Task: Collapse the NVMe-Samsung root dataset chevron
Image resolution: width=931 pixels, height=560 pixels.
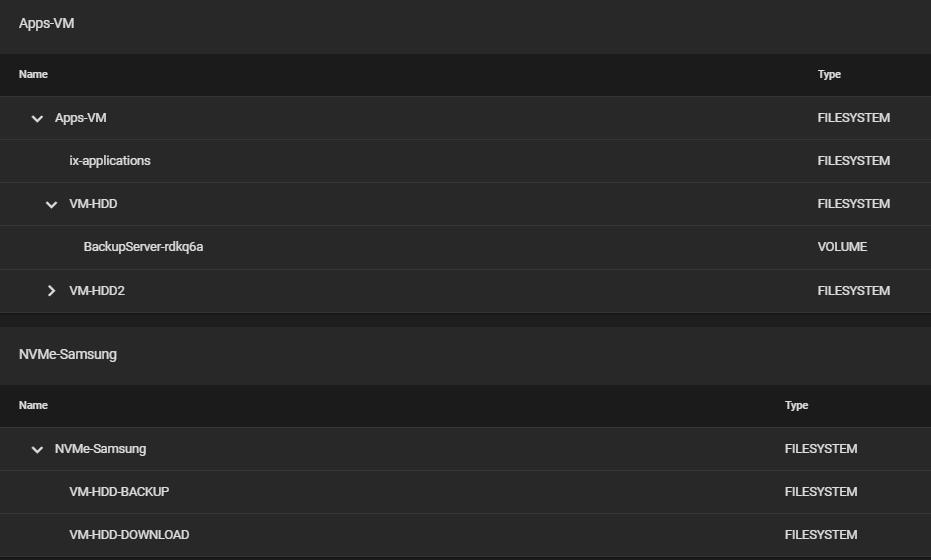Action: 37,450
